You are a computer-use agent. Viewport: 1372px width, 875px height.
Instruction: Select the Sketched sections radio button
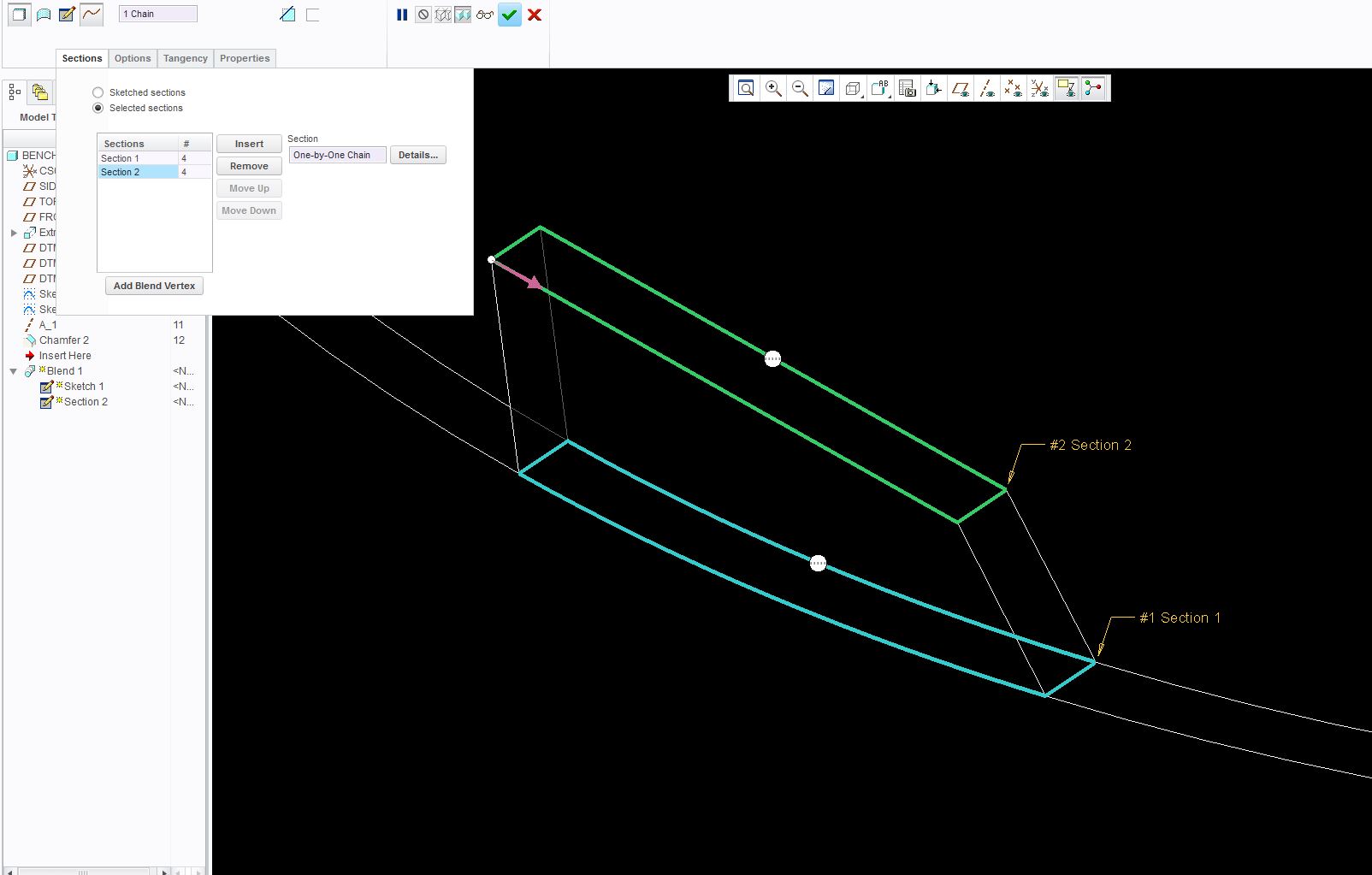[98, 92]
